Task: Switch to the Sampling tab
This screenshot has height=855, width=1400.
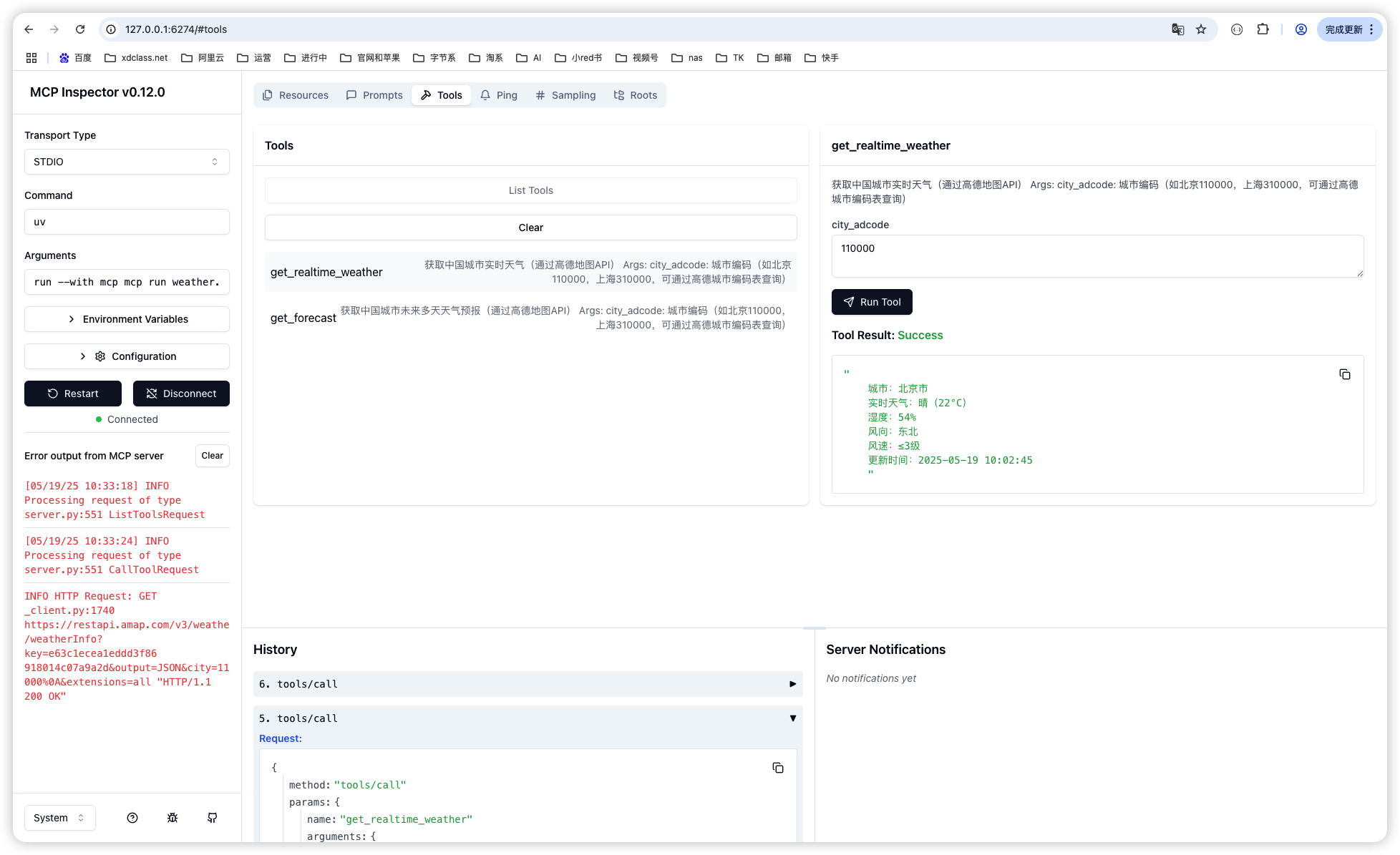Action: pyautogui.click(x=565, y=95)
